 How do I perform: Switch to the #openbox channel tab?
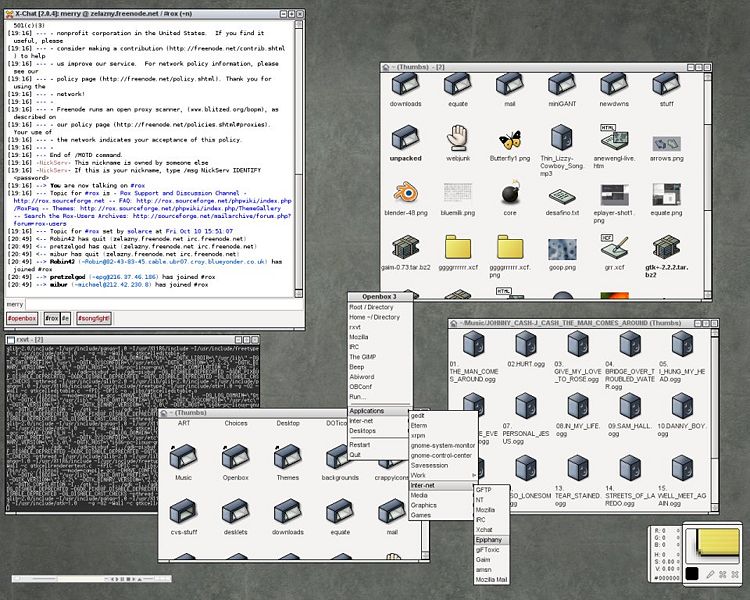click(20, 318)
